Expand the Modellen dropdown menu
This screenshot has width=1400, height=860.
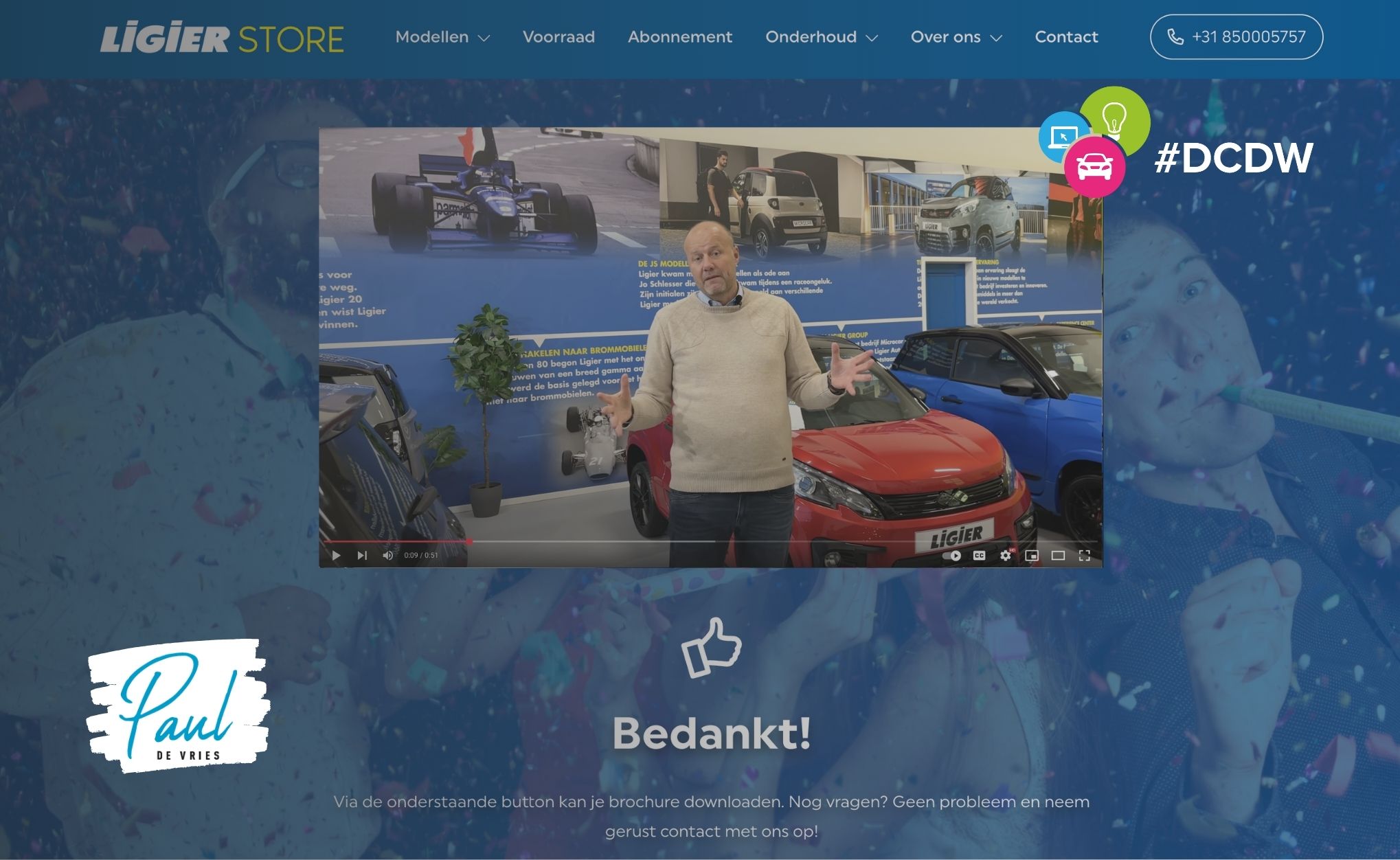tap(442, 37)
